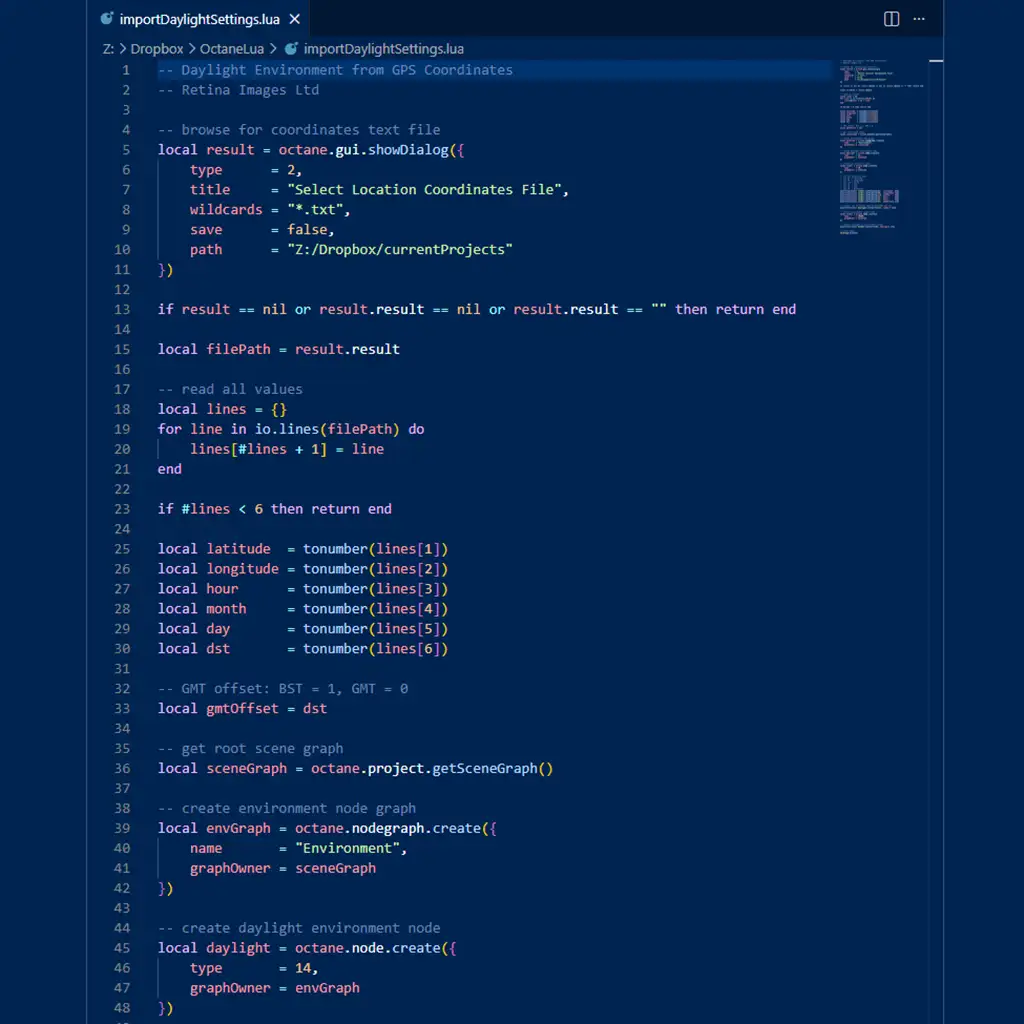Click 'month' variable on line 28
The width and height of the screenshot is (1024, 1024).
point(226,609)
